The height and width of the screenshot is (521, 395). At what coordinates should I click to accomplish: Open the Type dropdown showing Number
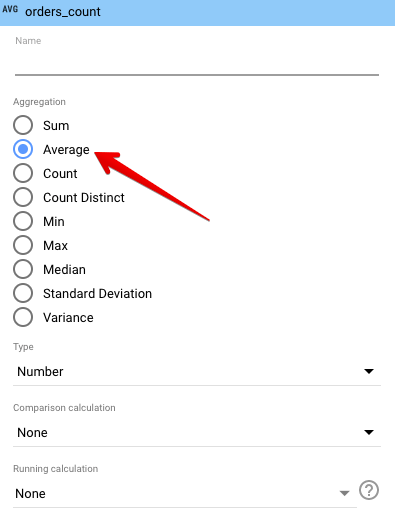point(197,372)
